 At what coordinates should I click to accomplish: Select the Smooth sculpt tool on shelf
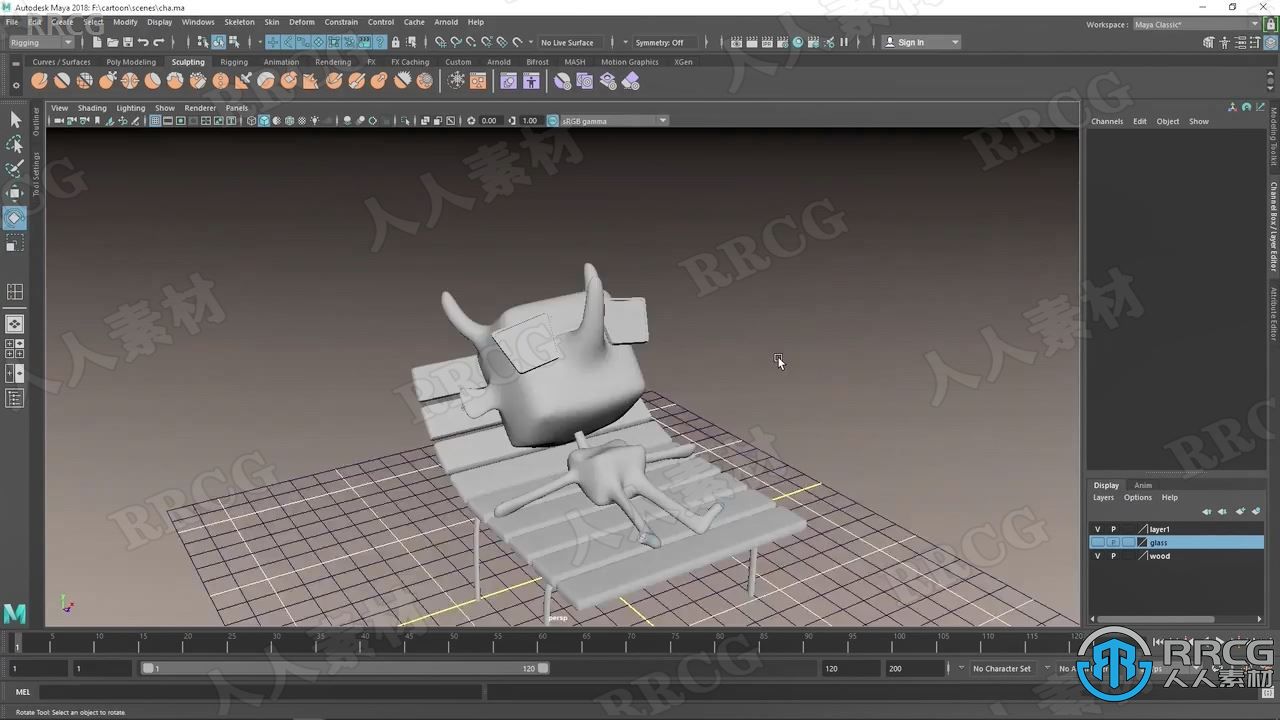[x=62, y=81]
